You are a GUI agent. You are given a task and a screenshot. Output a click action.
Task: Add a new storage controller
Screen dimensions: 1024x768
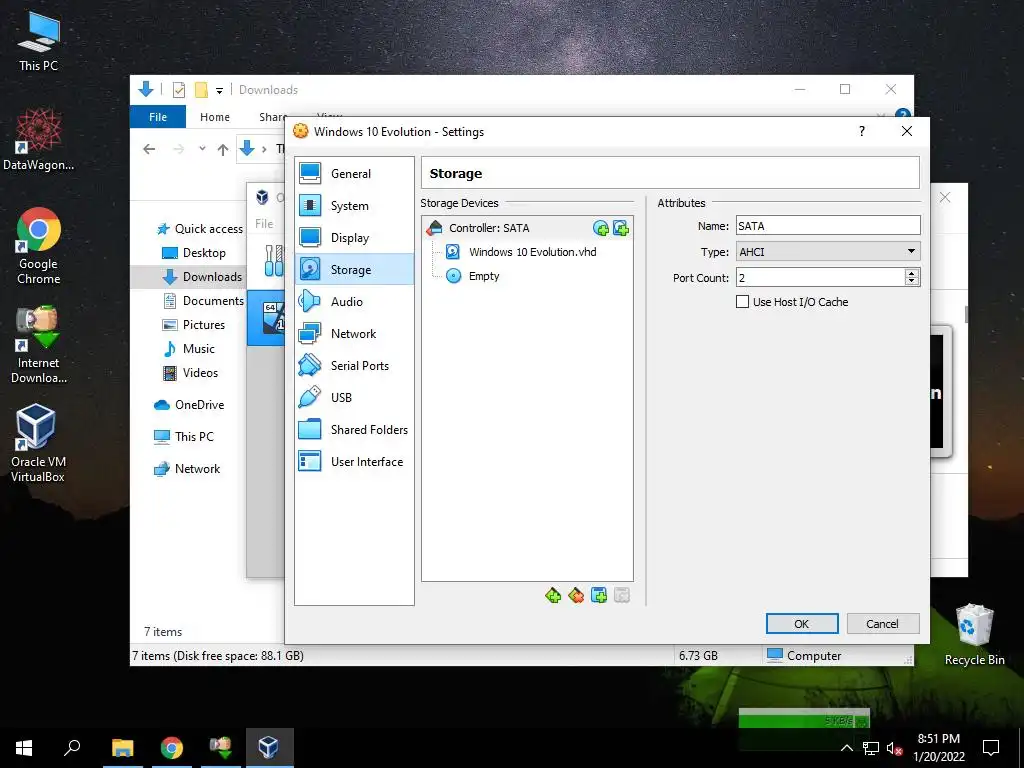coord(553,595)
